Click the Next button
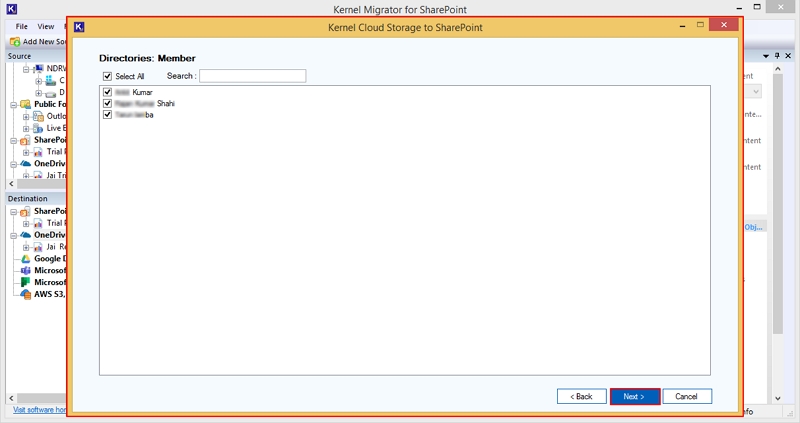Screen dimensions: 800x423 click(x=635, y=396)
